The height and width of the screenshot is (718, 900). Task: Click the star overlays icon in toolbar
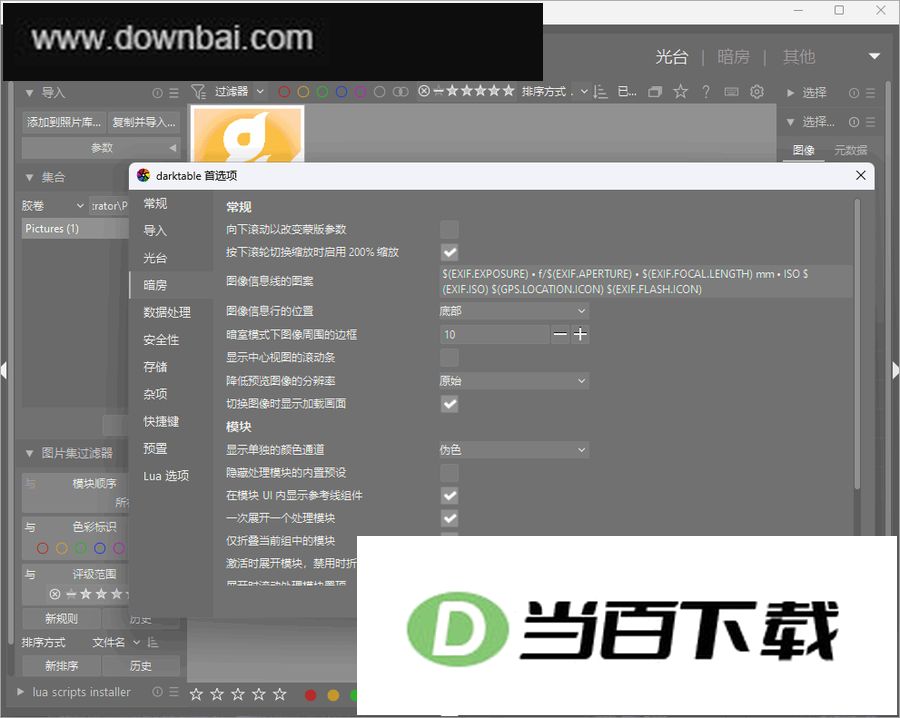coord(680,92)
